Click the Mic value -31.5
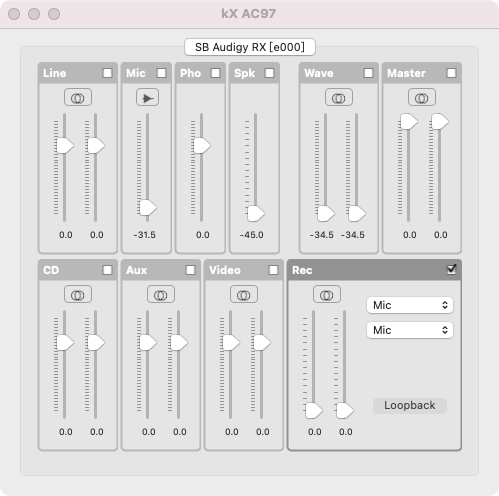Viewport: 499px width, 496px height. 145,235
